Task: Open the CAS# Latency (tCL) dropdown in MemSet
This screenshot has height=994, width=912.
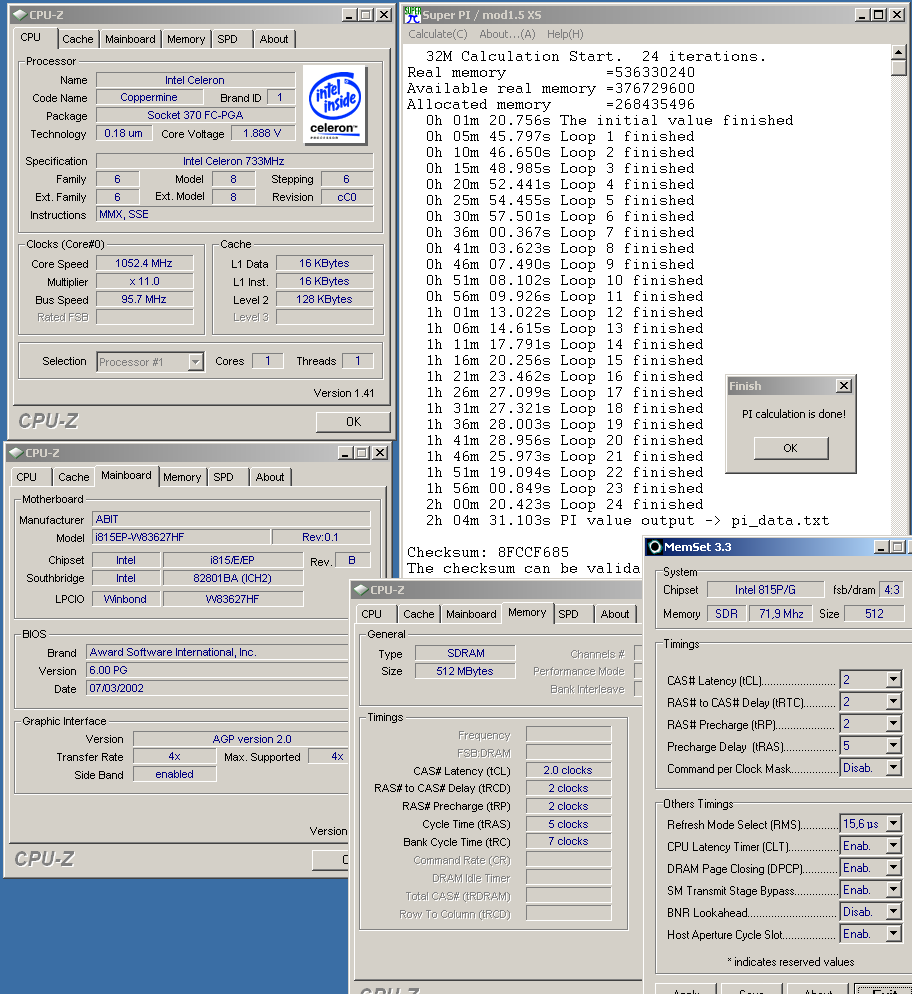Action: [894, 680]
